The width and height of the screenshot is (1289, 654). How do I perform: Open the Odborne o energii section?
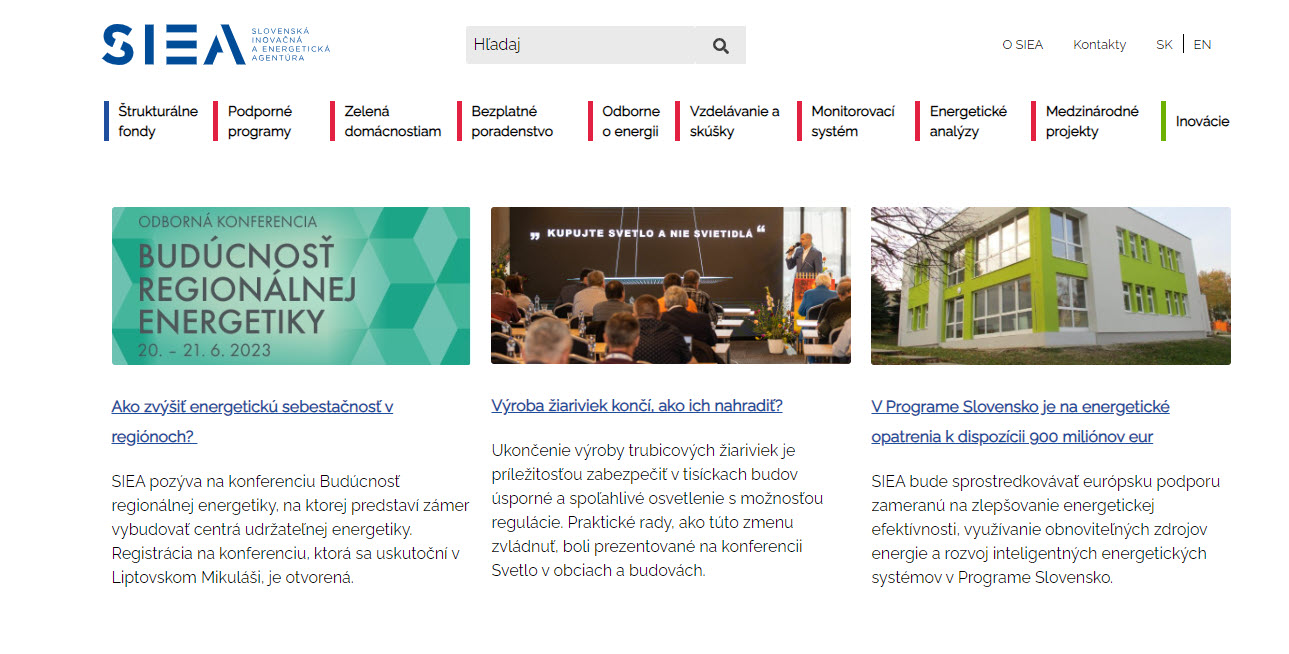(x=628, y=121)
